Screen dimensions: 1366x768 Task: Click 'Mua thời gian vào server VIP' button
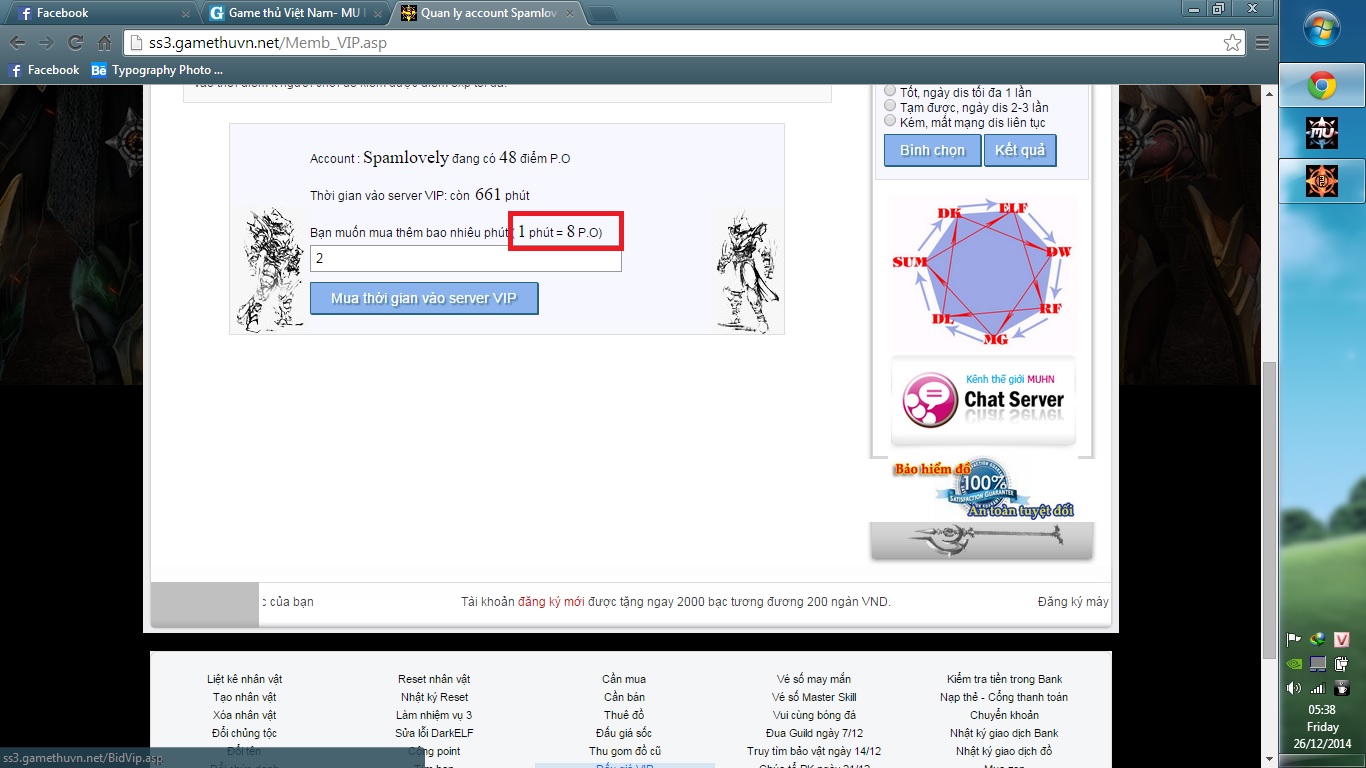[424, 298]
